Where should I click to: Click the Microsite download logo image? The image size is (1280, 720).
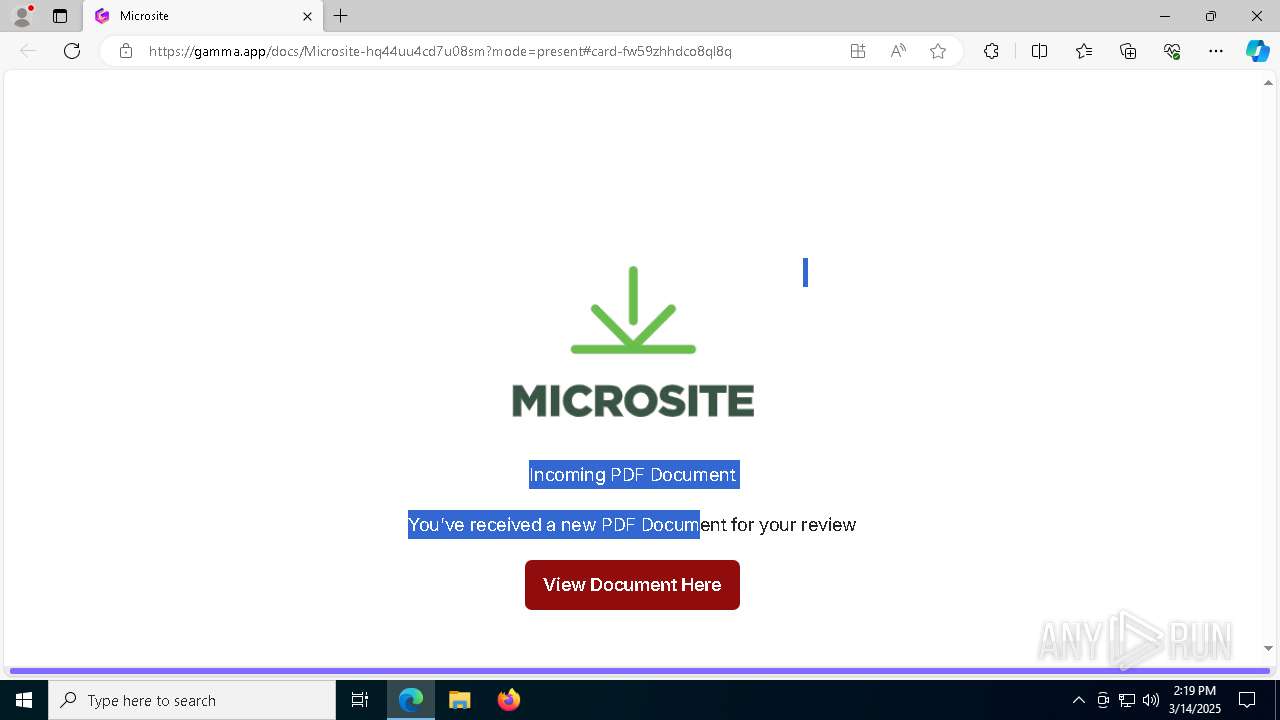coord(633,342)
